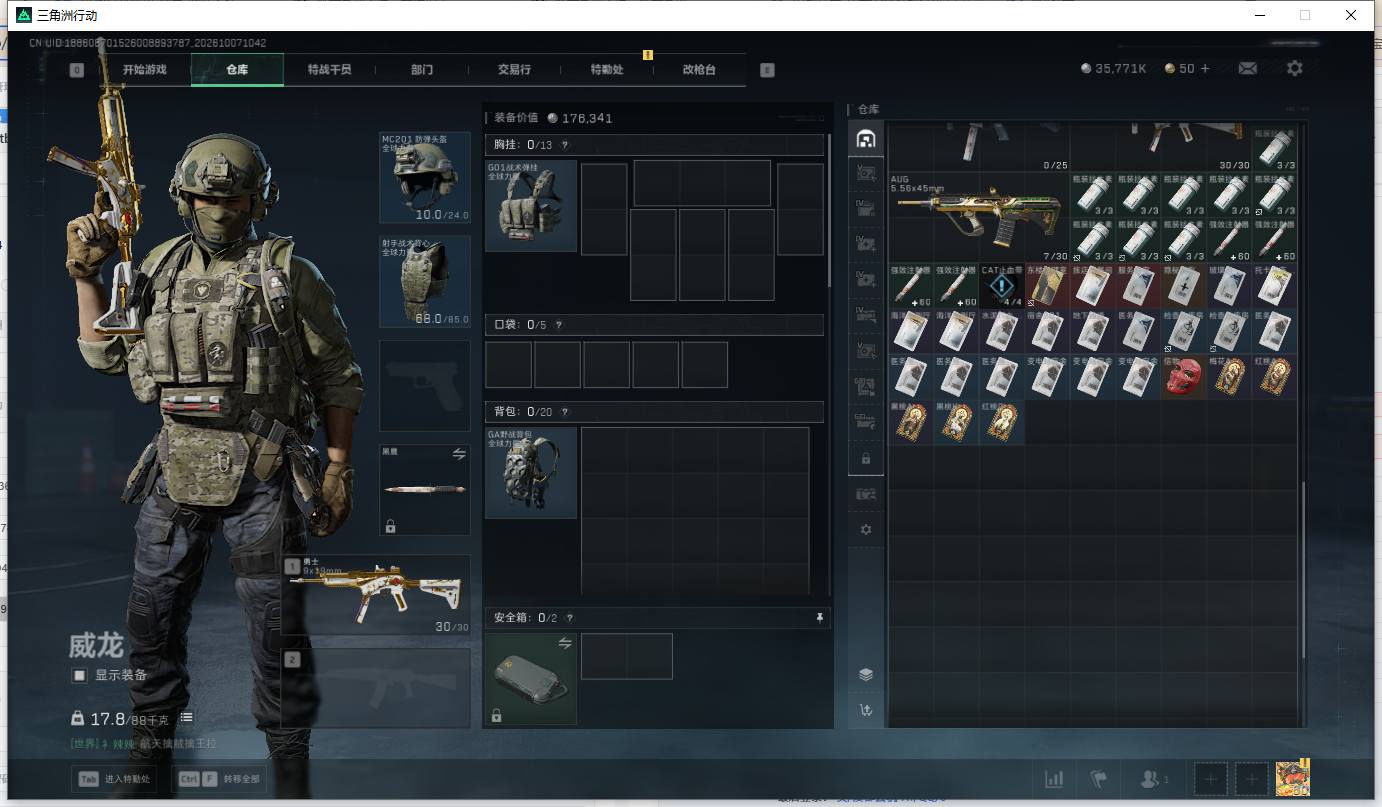Screen dimensions: 1382x807
Task: Click the swap arrows on the melee knife slot
Action: 459,453
